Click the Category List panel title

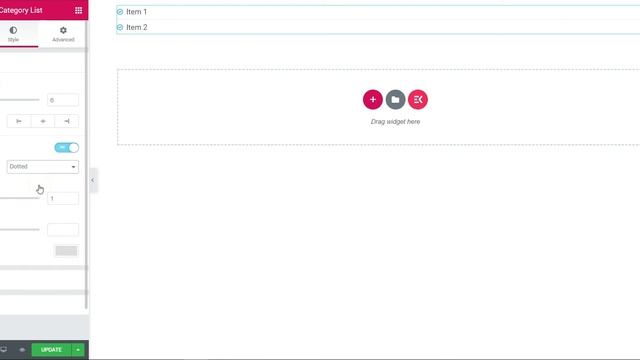click(21, 10)
